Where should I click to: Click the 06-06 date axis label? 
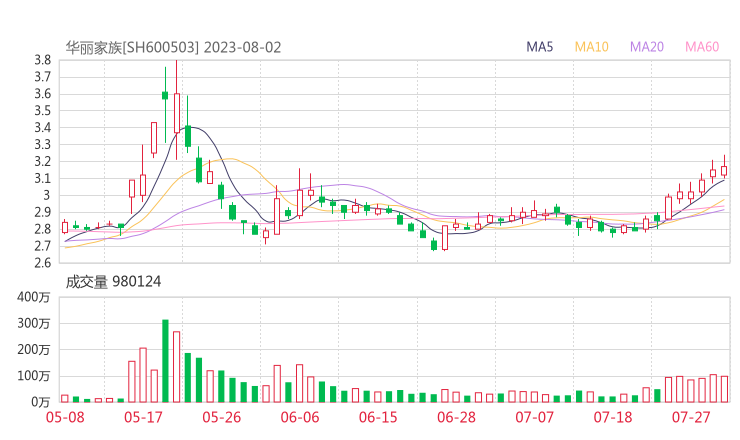point(300,417)
